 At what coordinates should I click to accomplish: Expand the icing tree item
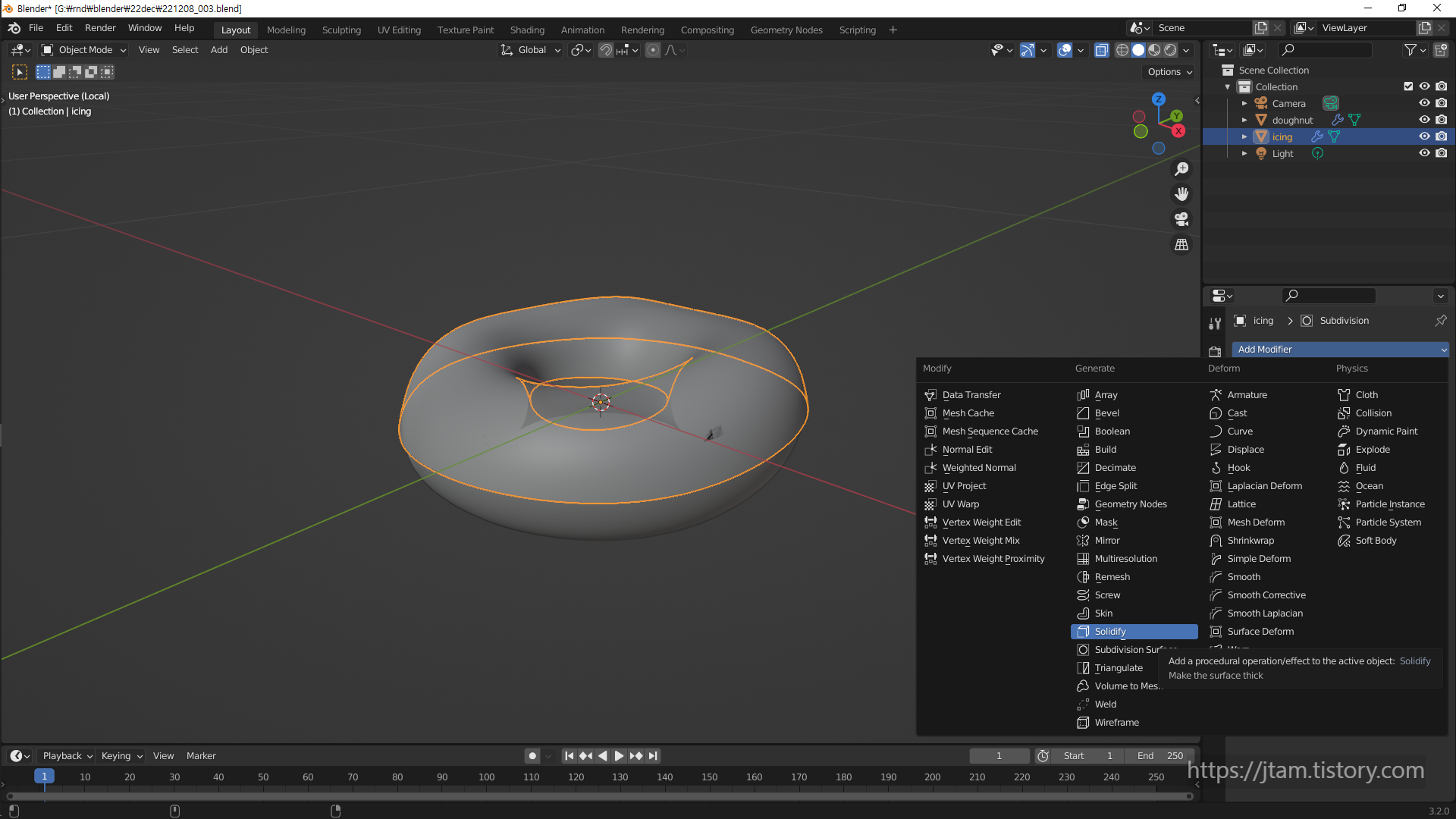click(1244, 136)
